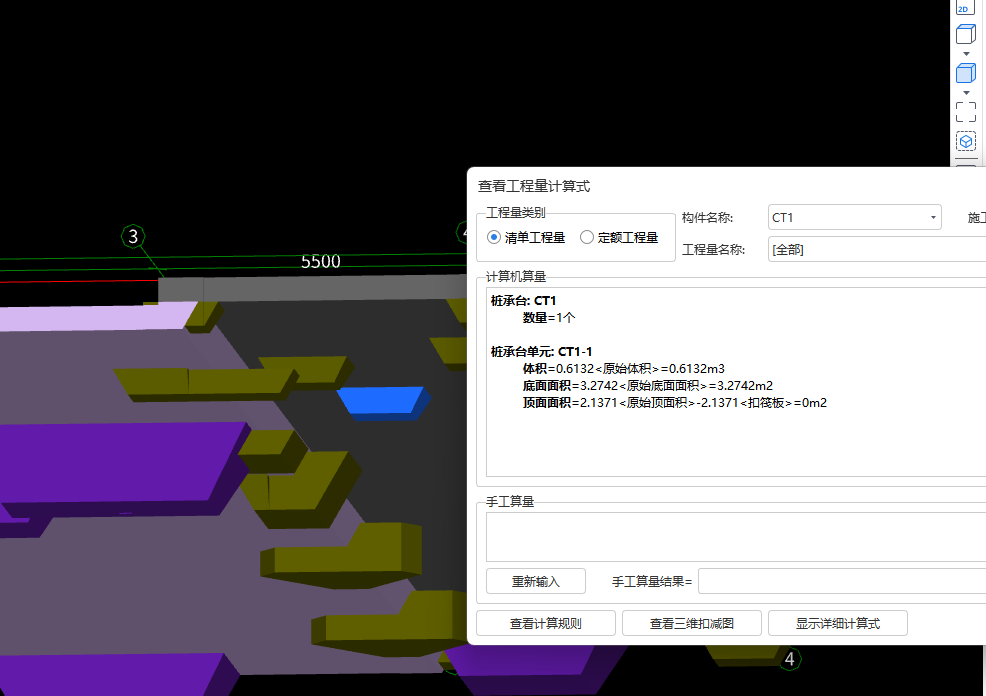
Task: Click 显示详细计算式
Action: pos(837,622)
